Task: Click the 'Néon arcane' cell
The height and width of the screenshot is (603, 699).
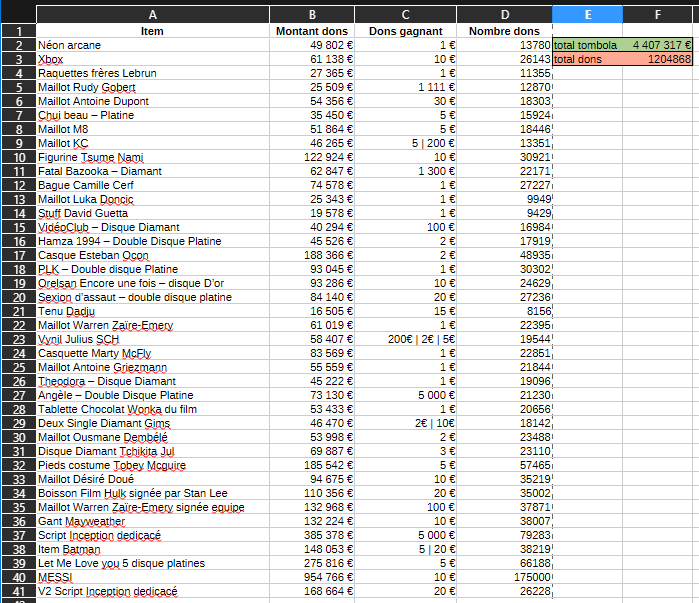Action: click(152, 45)
